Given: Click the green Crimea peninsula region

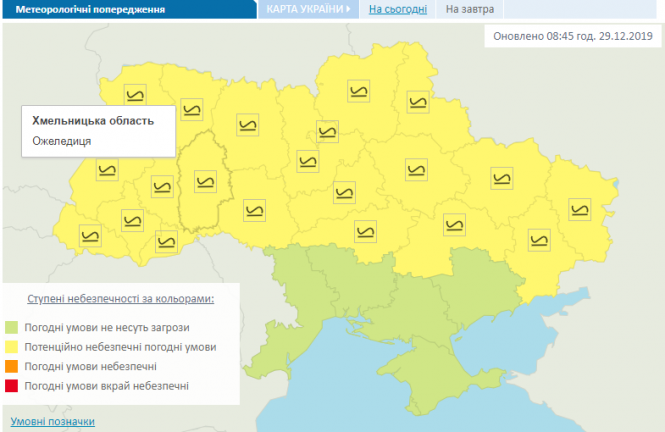Looking at the screenshot, I should [x=433, y=373].
